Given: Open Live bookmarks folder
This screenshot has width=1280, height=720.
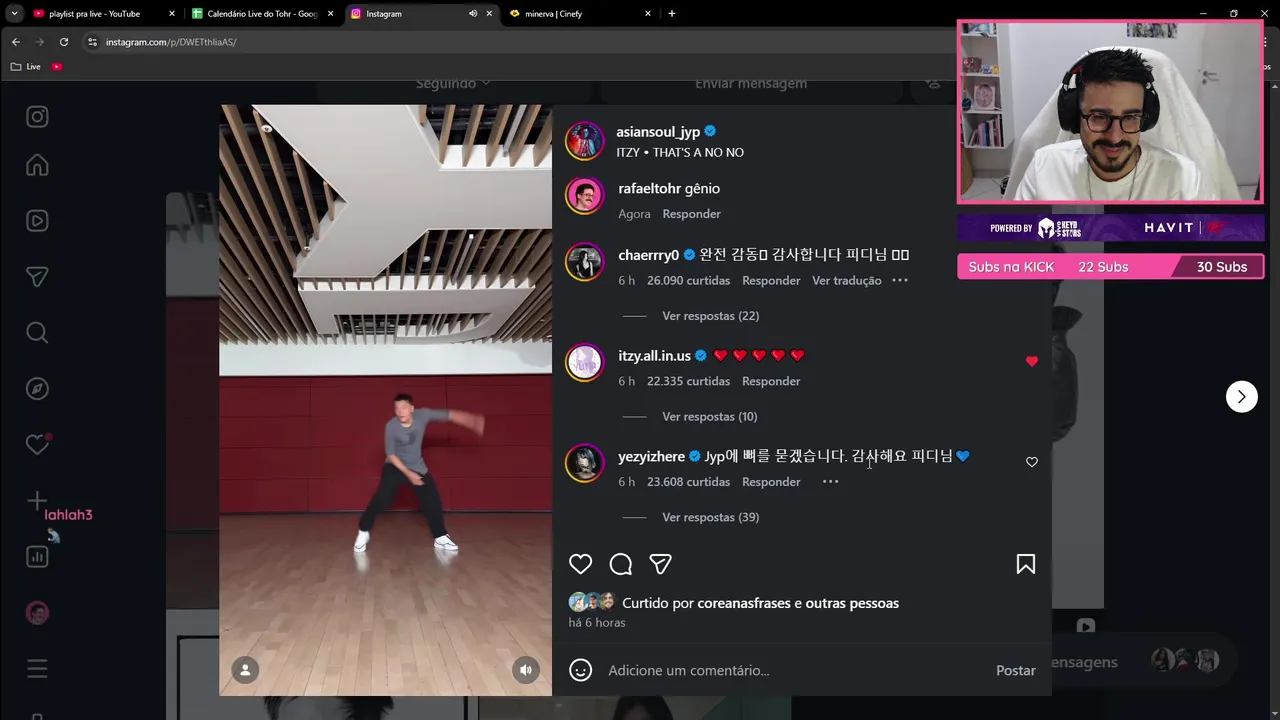Looking at the screenshot, I should 26,66.
